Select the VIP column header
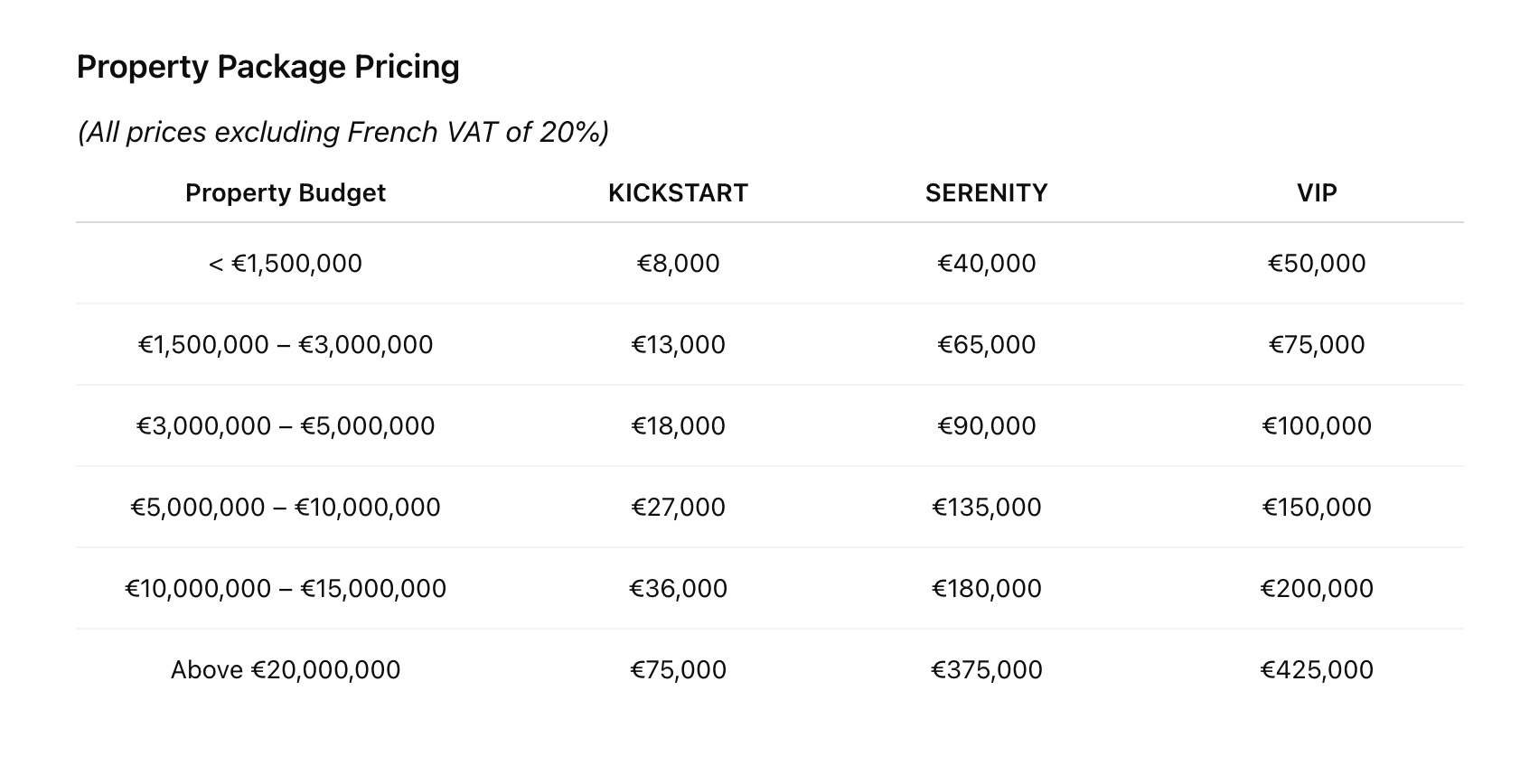 (x=1317, y=192)
